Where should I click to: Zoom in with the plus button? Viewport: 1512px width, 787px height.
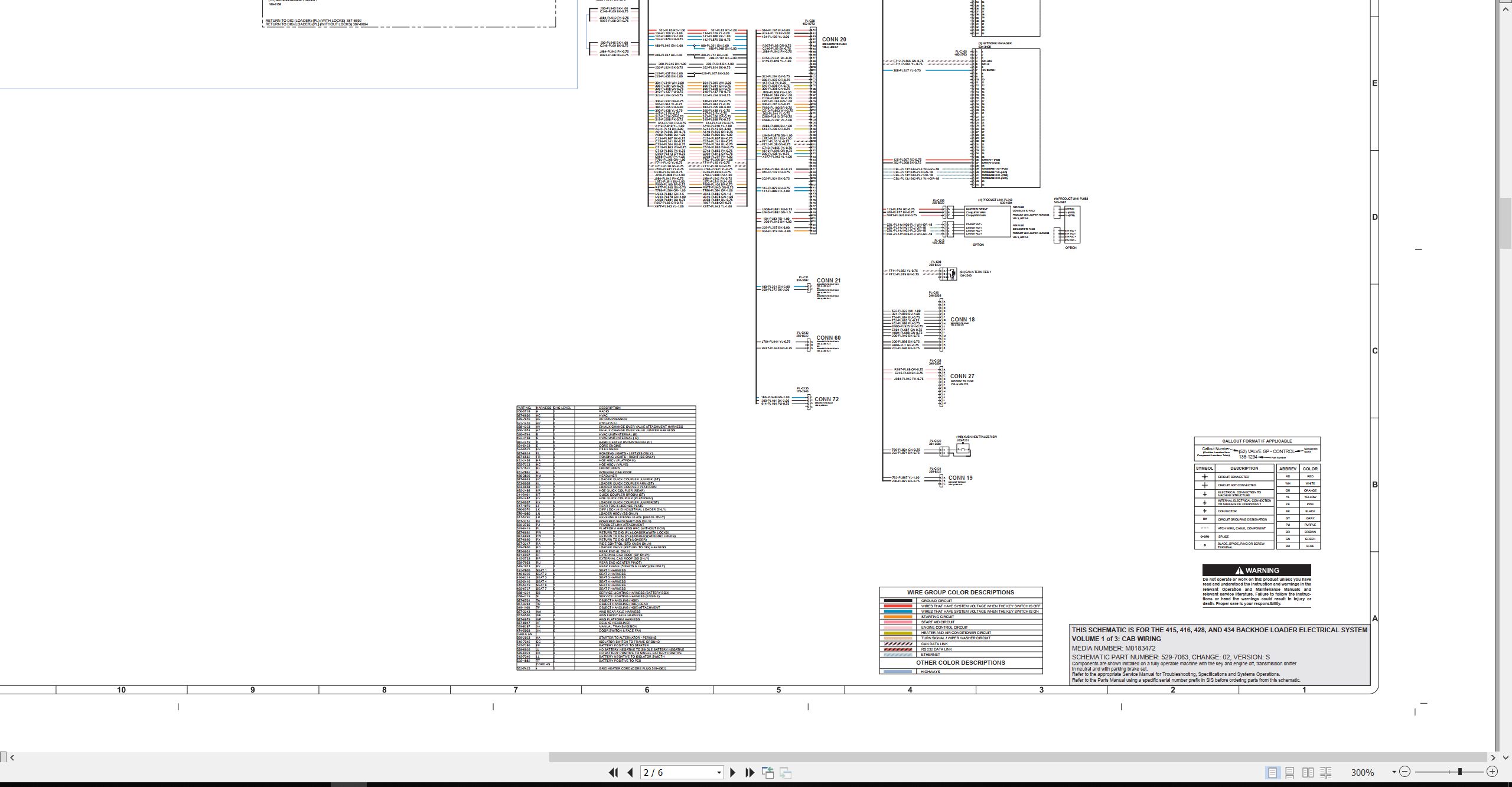(1492, 772)
